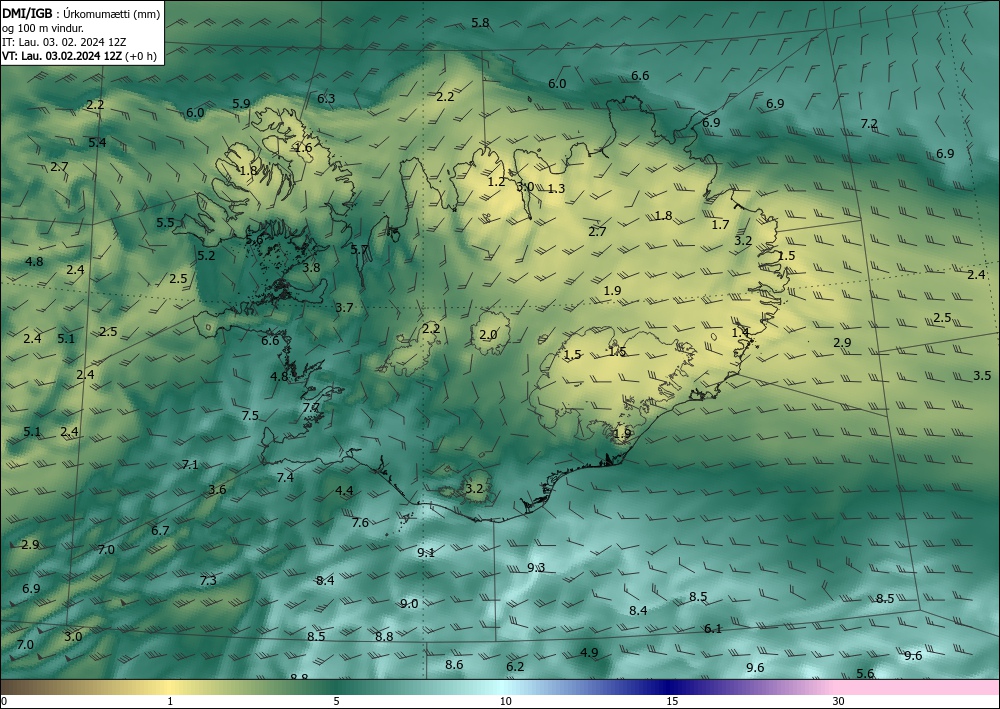Click the 'IT: Lau. 03. 02. 2024 12Z' line

(64, 42)
